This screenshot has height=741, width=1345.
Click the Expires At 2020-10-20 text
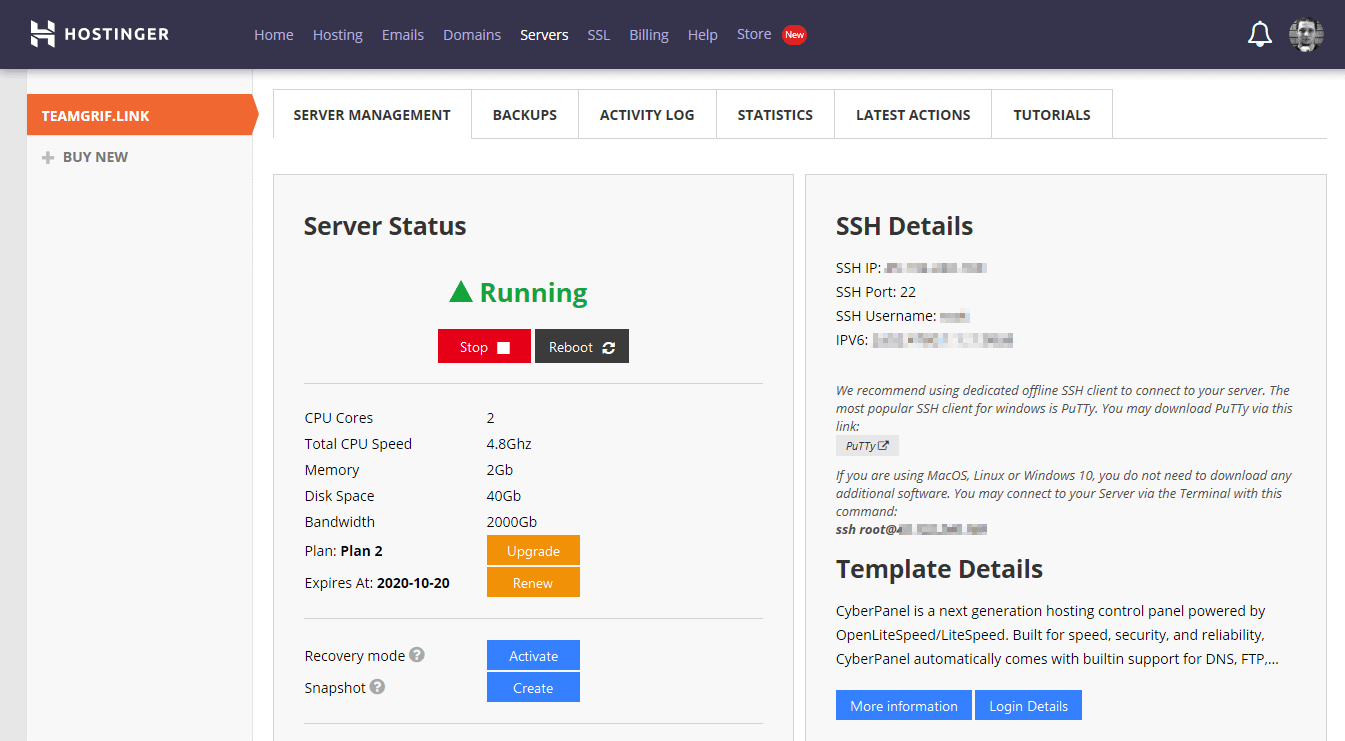(x=377, y=583)
